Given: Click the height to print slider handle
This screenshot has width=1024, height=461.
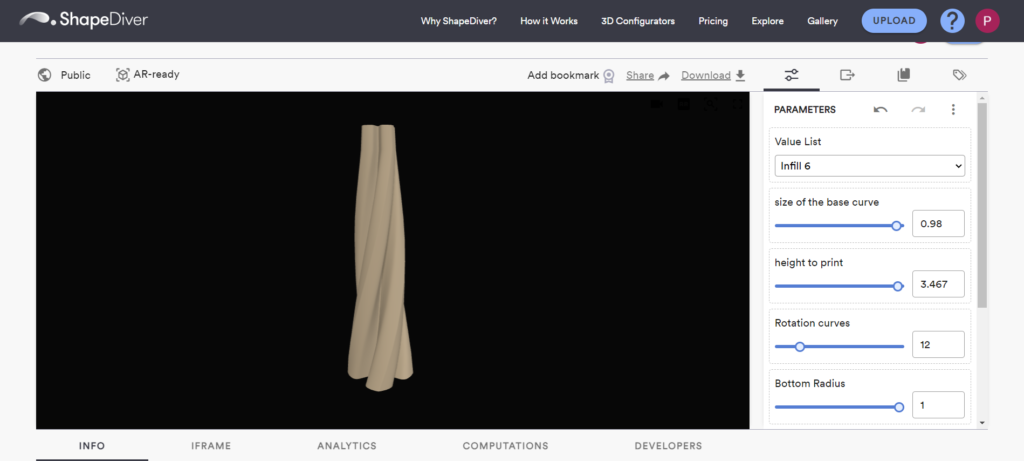Looking at the screenshot, I should tap(898, 286).
